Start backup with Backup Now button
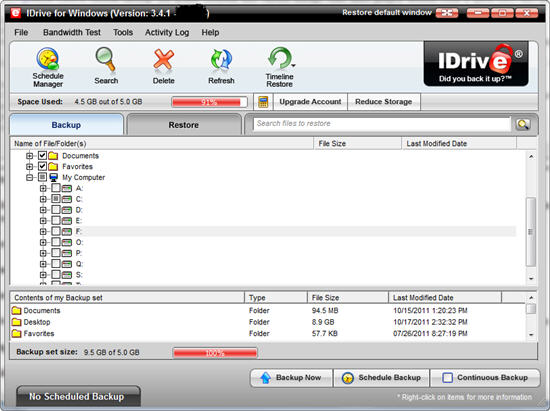Image resolution: width=550 pixels, height=411 pixels. pyautogui.click(x=291, y=378)
